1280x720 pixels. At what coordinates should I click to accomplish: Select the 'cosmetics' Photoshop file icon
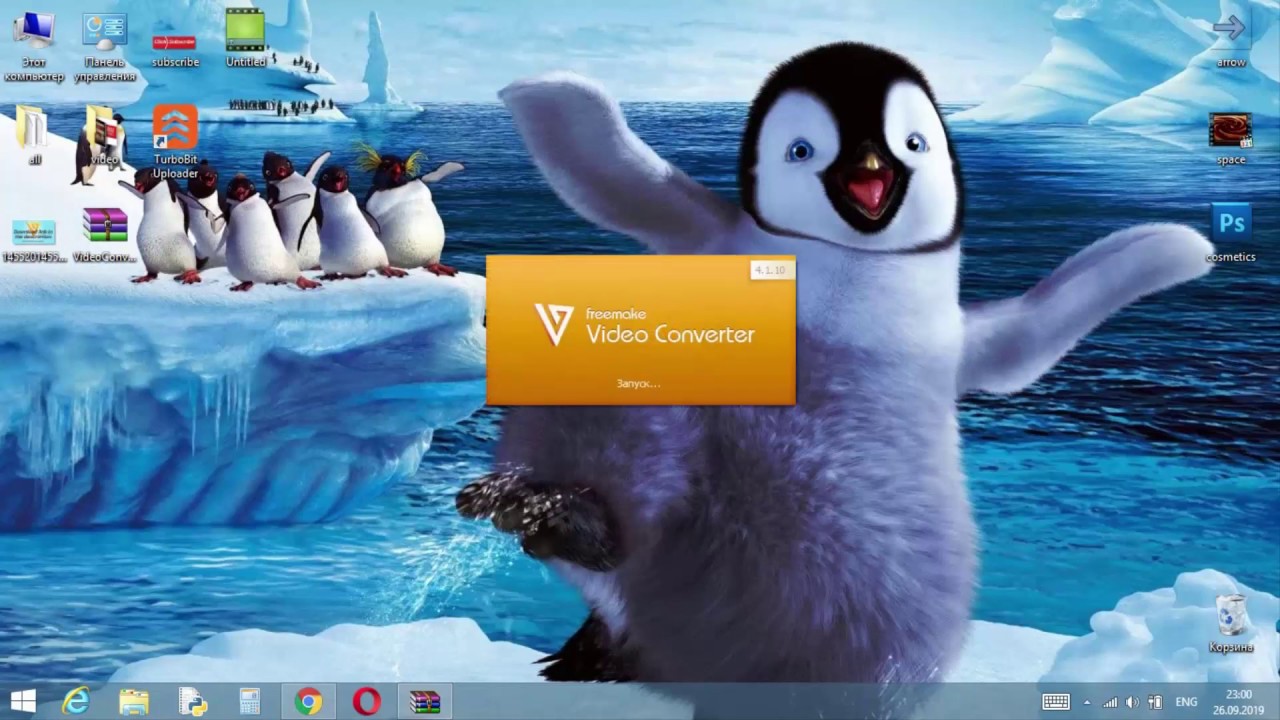tap(1231, 233)
